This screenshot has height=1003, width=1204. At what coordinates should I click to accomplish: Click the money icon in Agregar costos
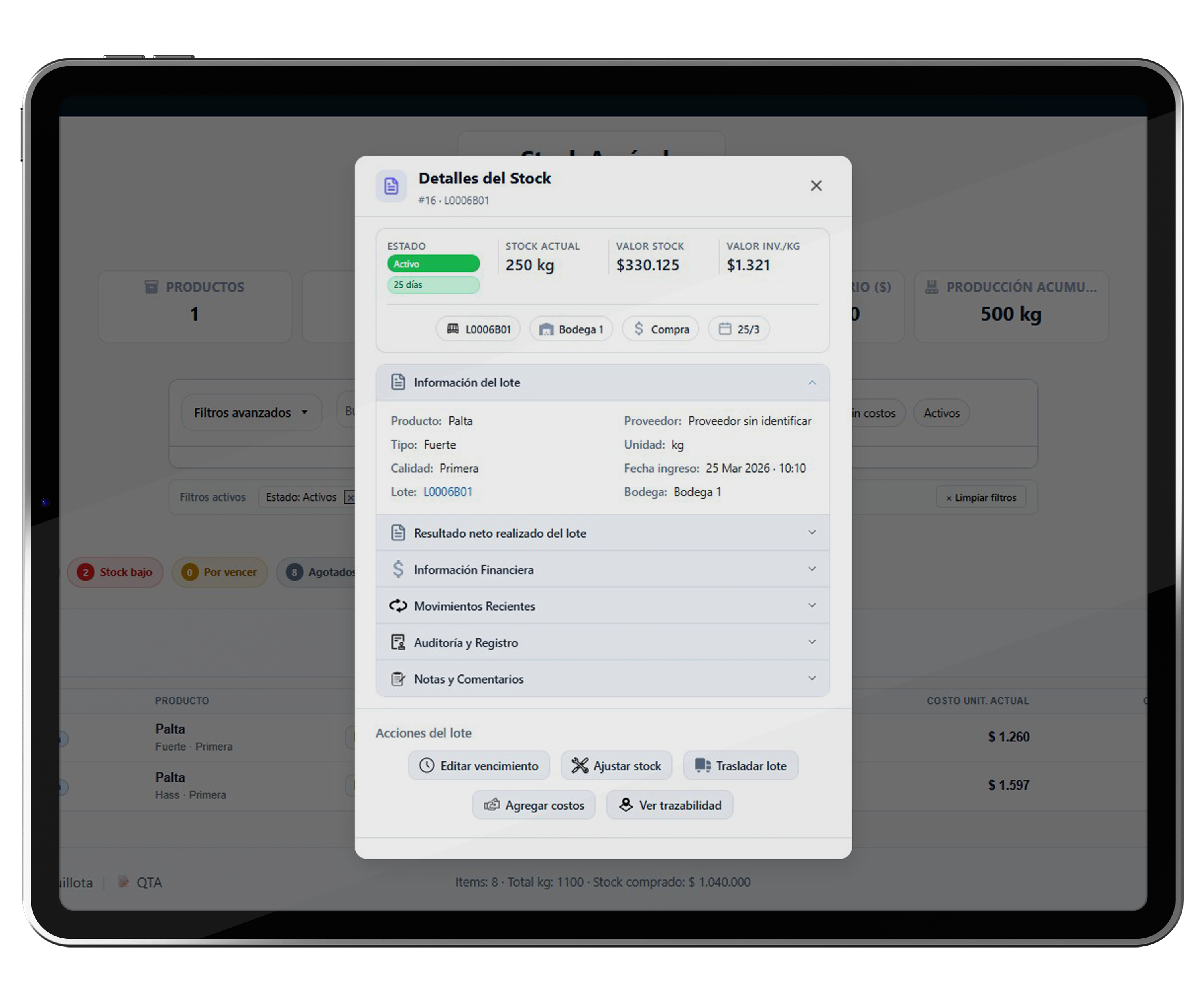click(491, 805)
